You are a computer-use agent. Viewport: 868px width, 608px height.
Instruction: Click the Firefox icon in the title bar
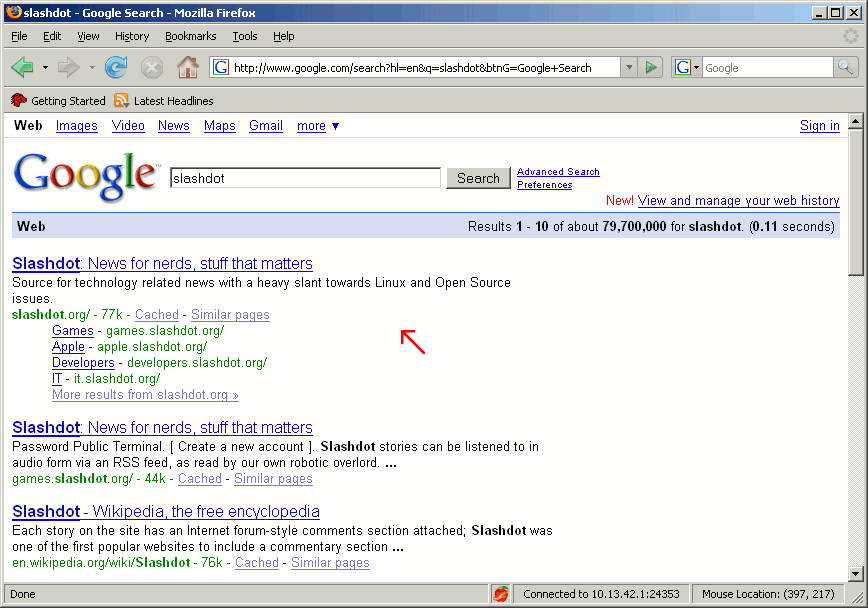(14, 12)
